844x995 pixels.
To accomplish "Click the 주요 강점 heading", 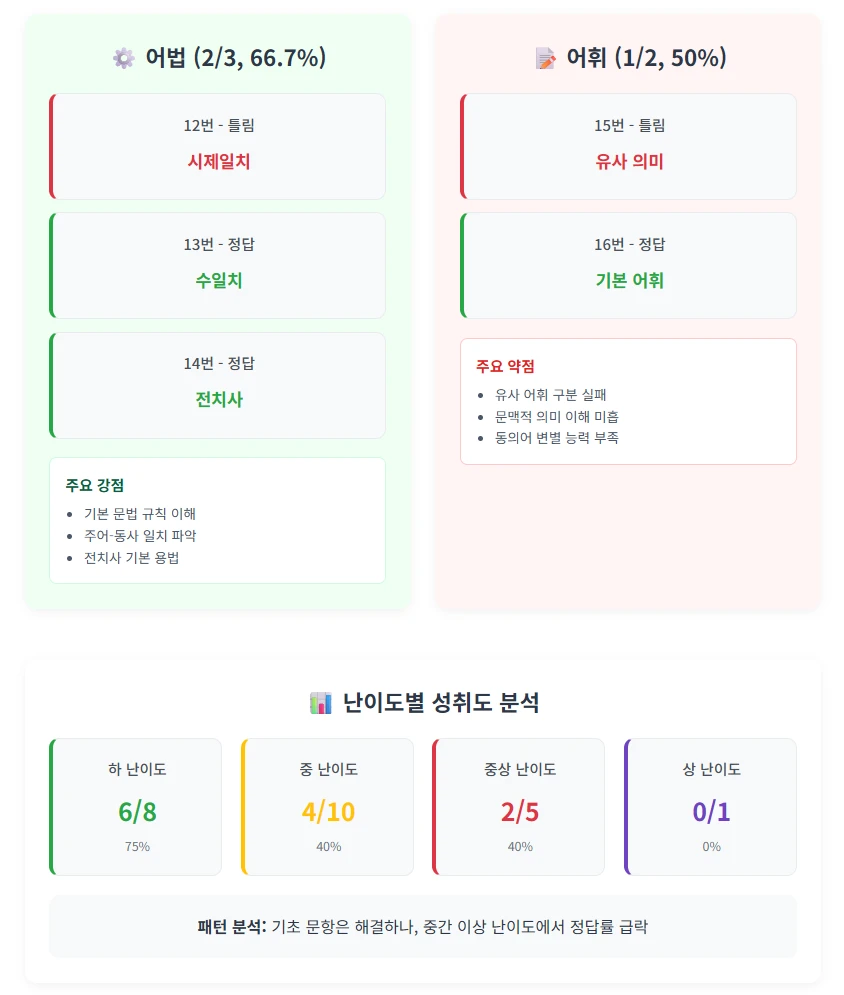I will (95, 485).
